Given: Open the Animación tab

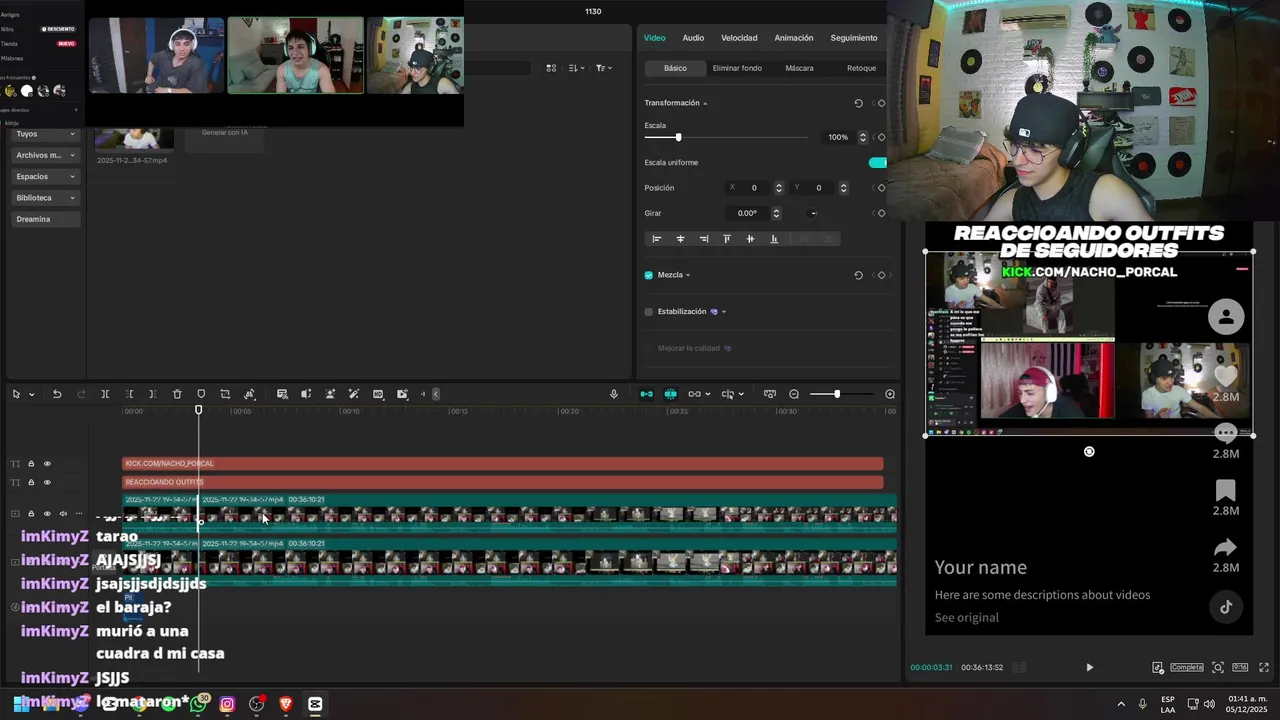Looking at the screenshot, I should [794, 38].
